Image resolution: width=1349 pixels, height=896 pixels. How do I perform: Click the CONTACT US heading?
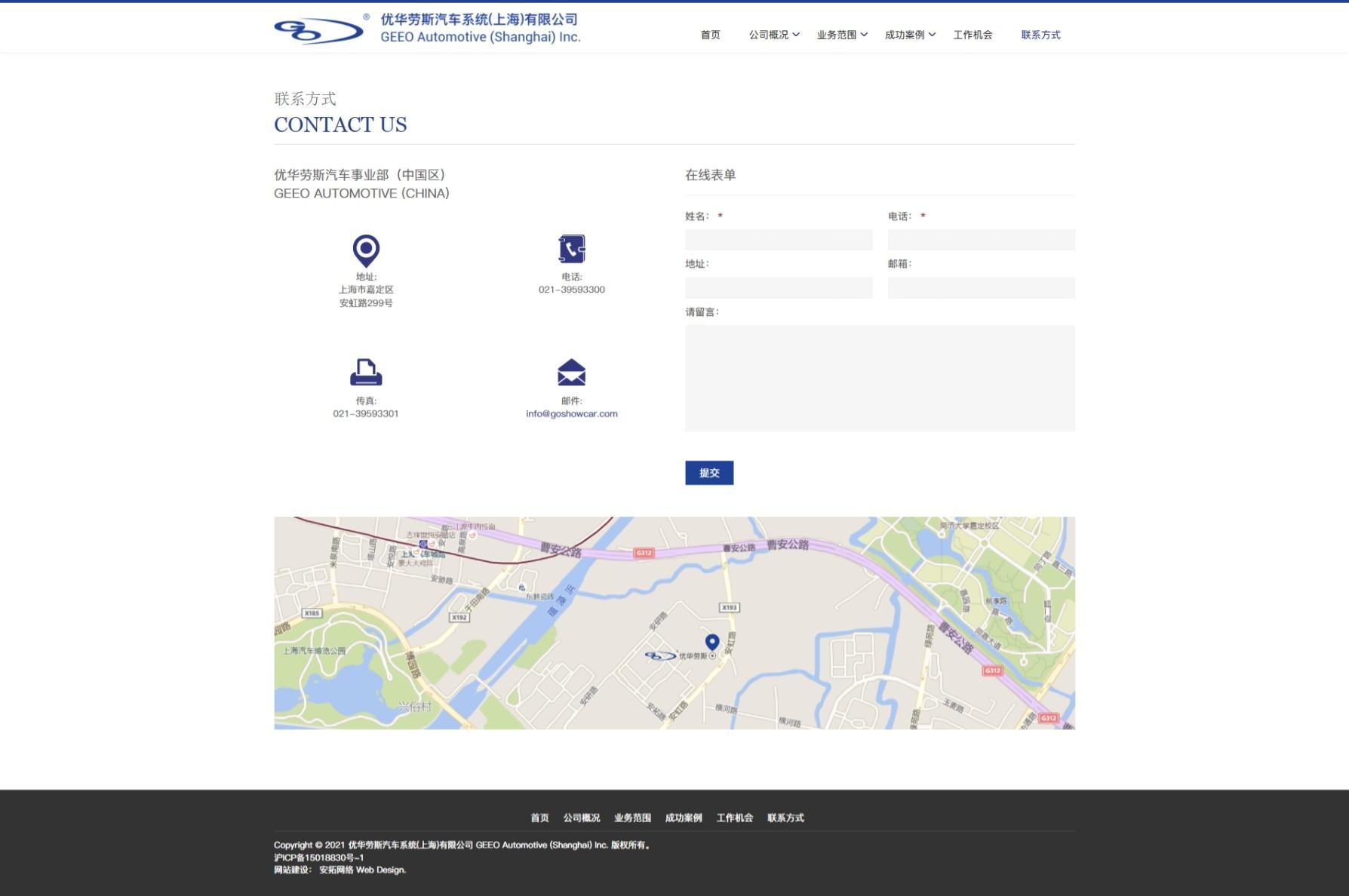(340, 124)
